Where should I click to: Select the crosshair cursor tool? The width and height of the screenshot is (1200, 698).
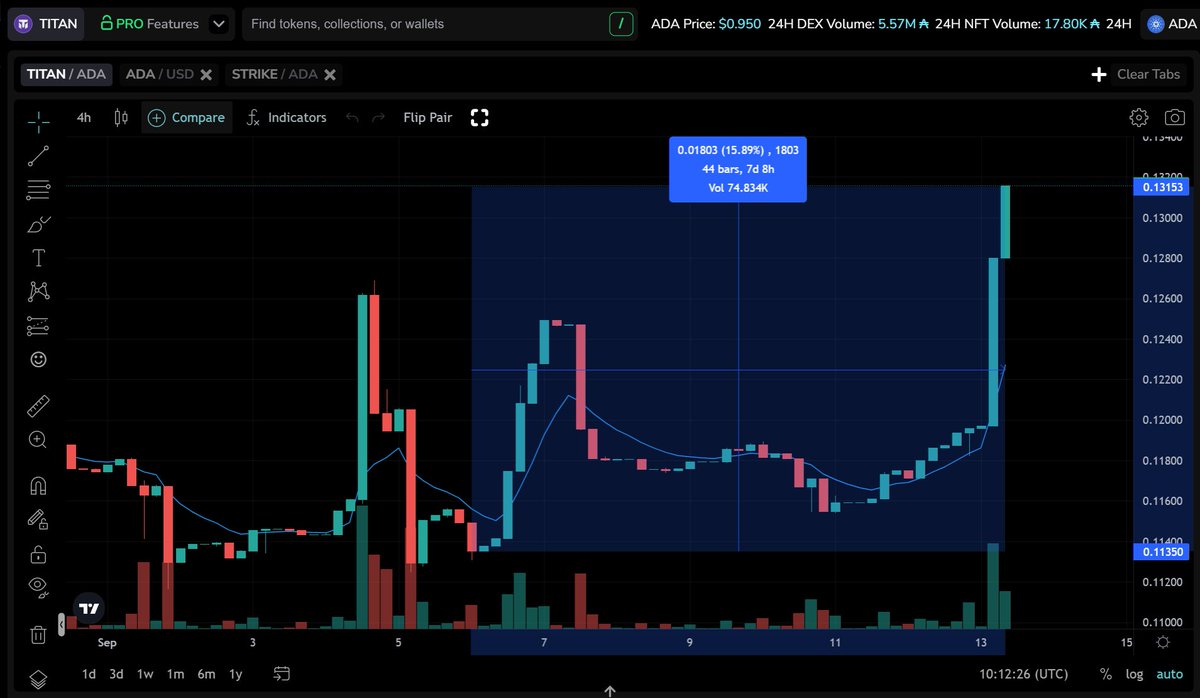click(38, 122)
